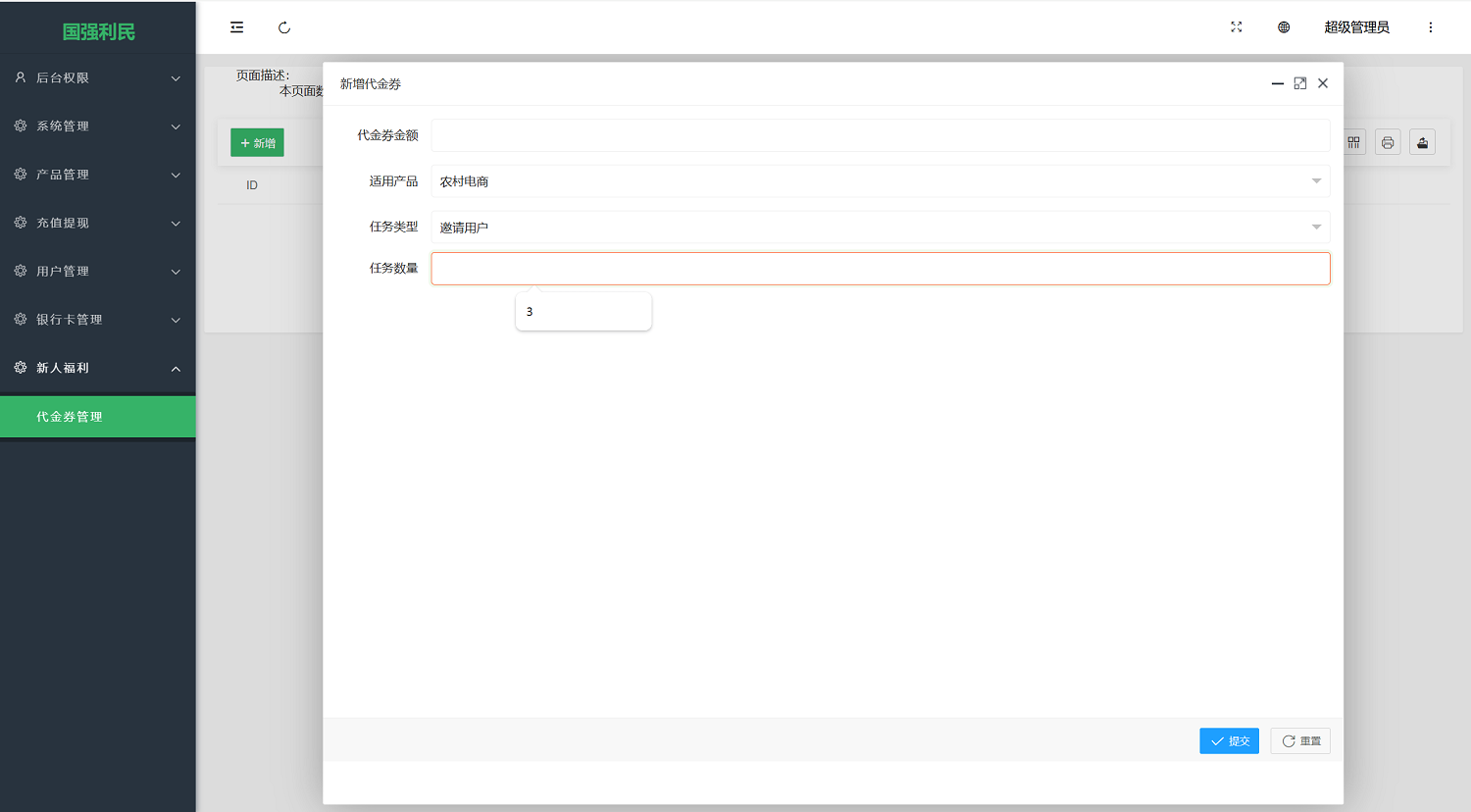Open the 充值提现 menu item
This screenshot has height=812, width=1471.
(98, 223)
